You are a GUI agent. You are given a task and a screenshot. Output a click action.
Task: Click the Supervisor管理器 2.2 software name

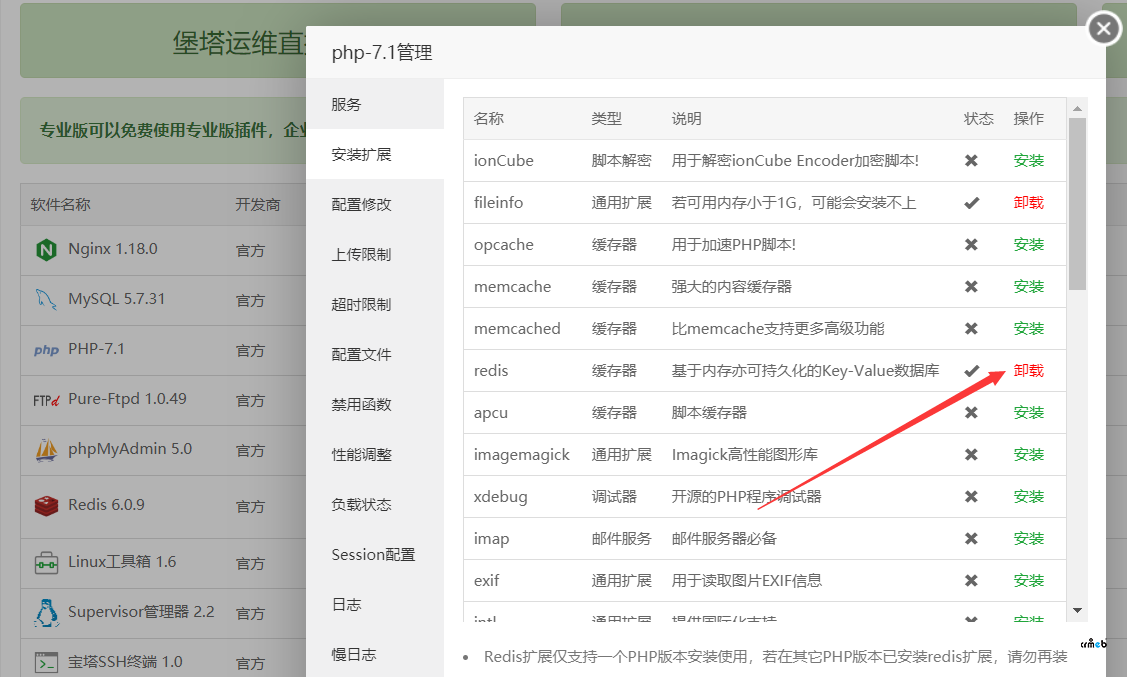[141, 612]
